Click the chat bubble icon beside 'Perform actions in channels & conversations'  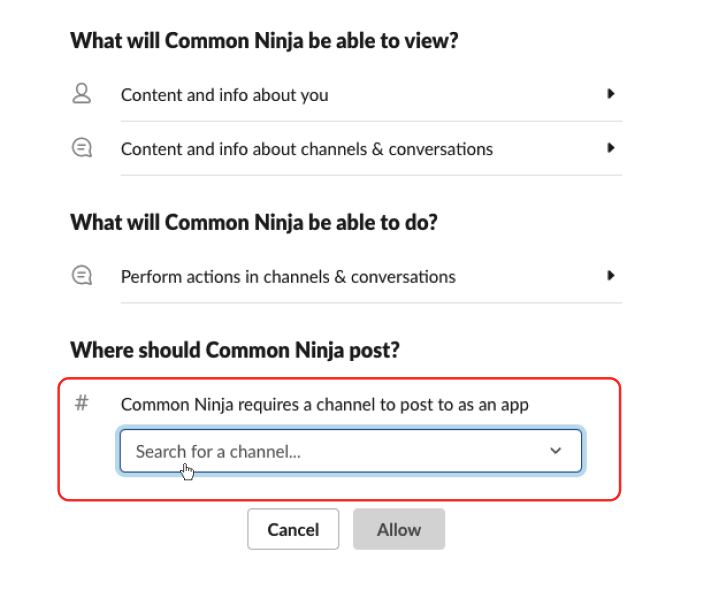(82, 276)
